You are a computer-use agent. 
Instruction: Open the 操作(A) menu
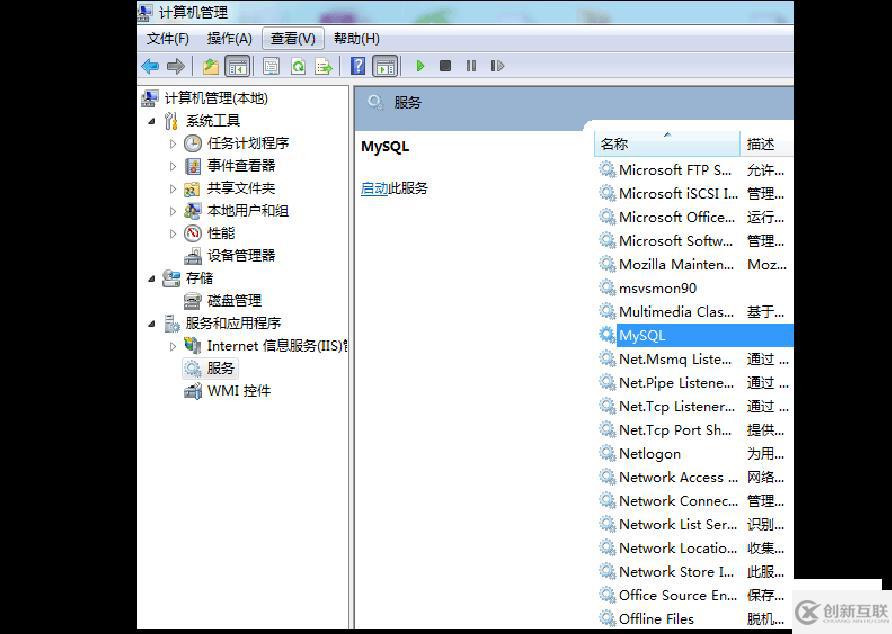228,38
